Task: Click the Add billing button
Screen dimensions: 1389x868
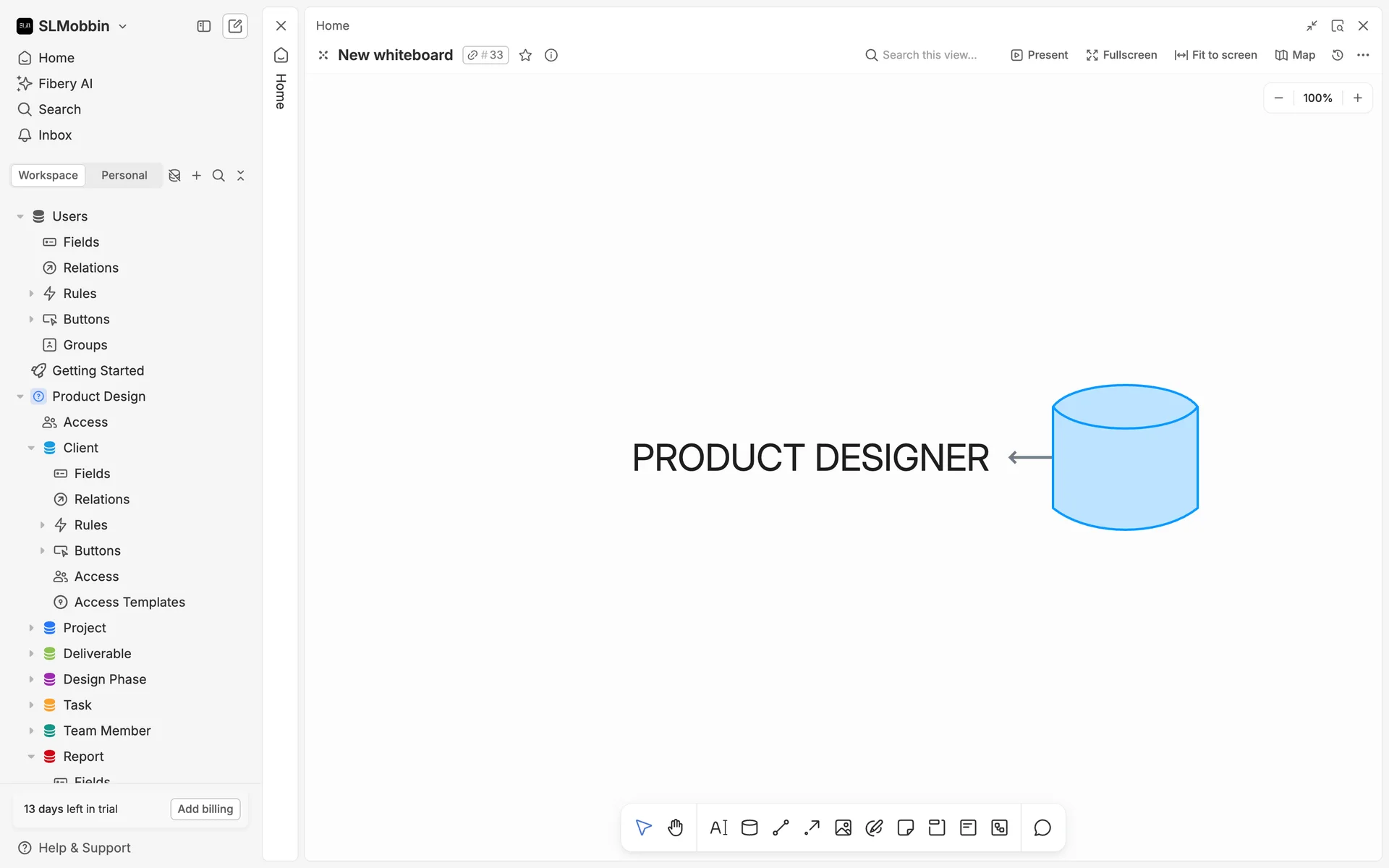Action: coord(205,809)
